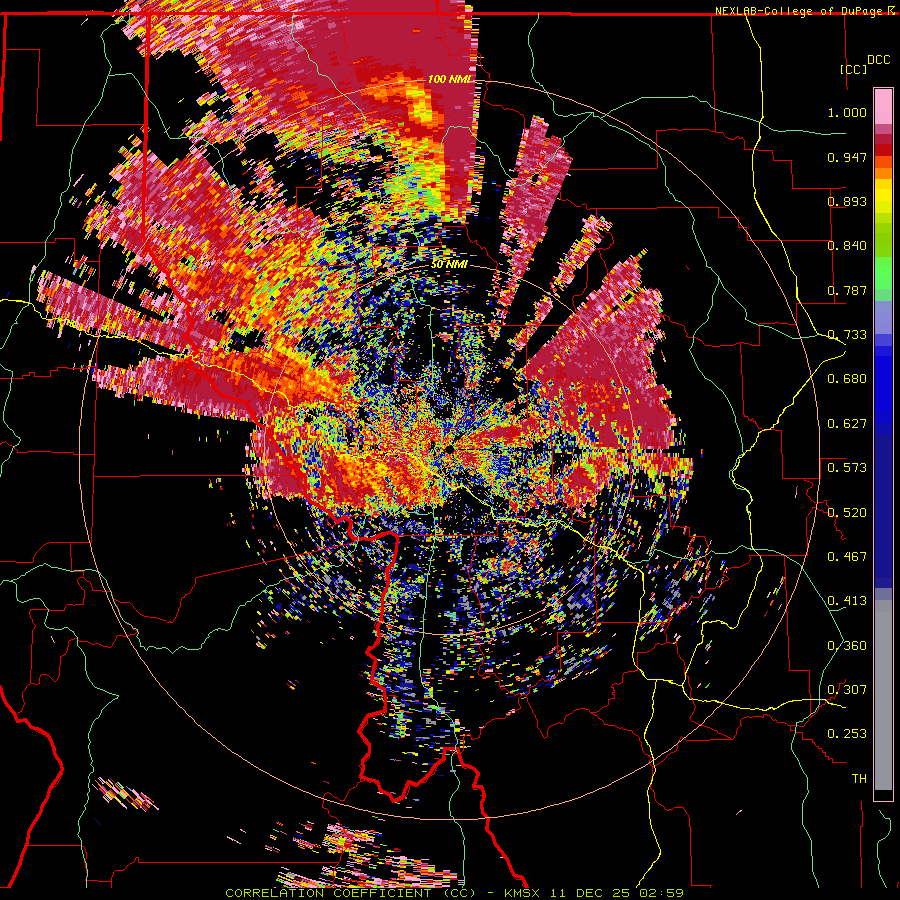
Task: Click the radar site at the map center
Action: click(449, 449)
